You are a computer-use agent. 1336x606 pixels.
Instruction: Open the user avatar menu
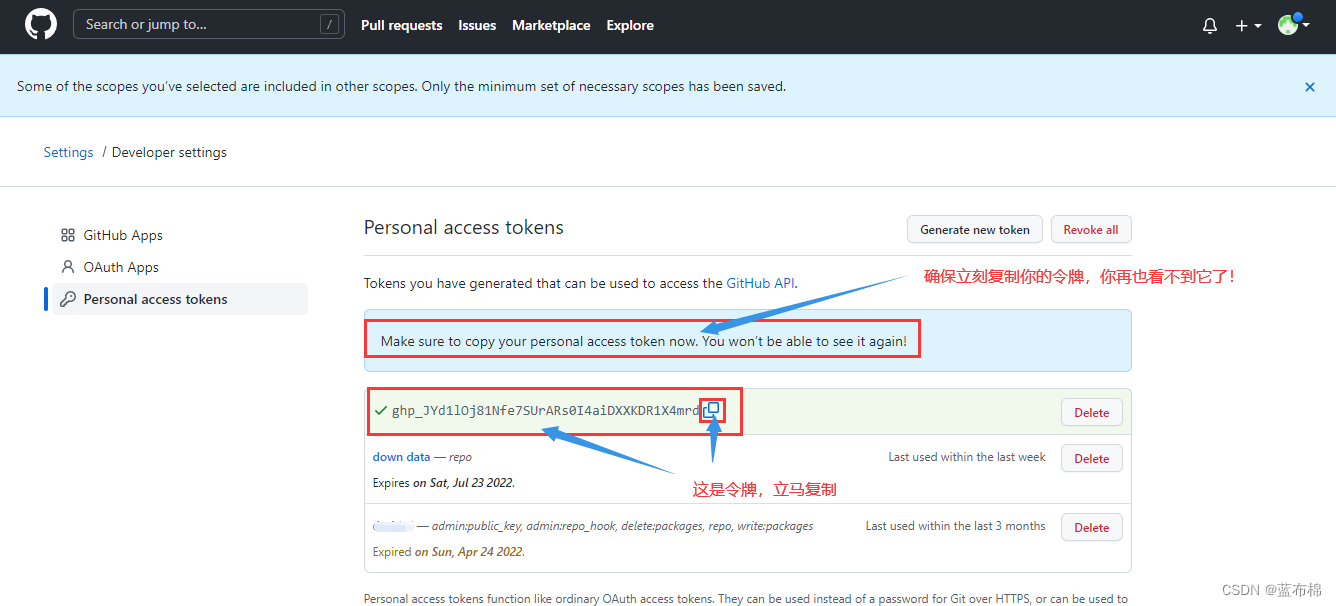pyautogui.click(x=1293, y=25)
